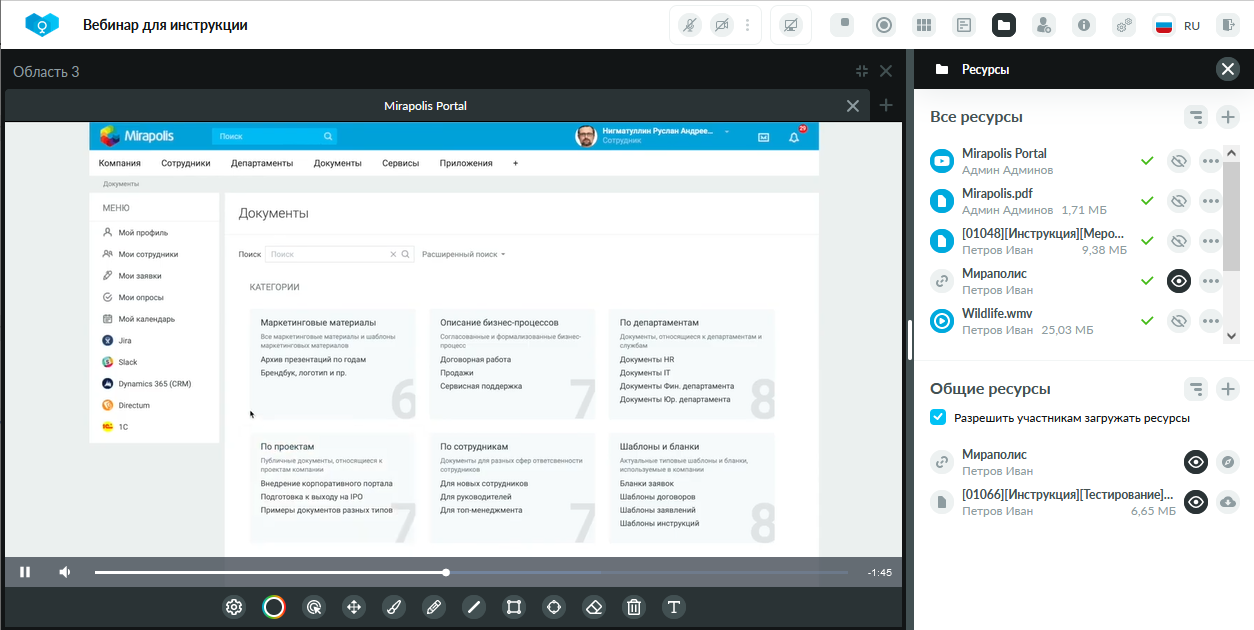Open the three-dot menu for Wildlife.wmv
The image size is (1254, 630).
pyautogui.click(x=1211, y=321)
